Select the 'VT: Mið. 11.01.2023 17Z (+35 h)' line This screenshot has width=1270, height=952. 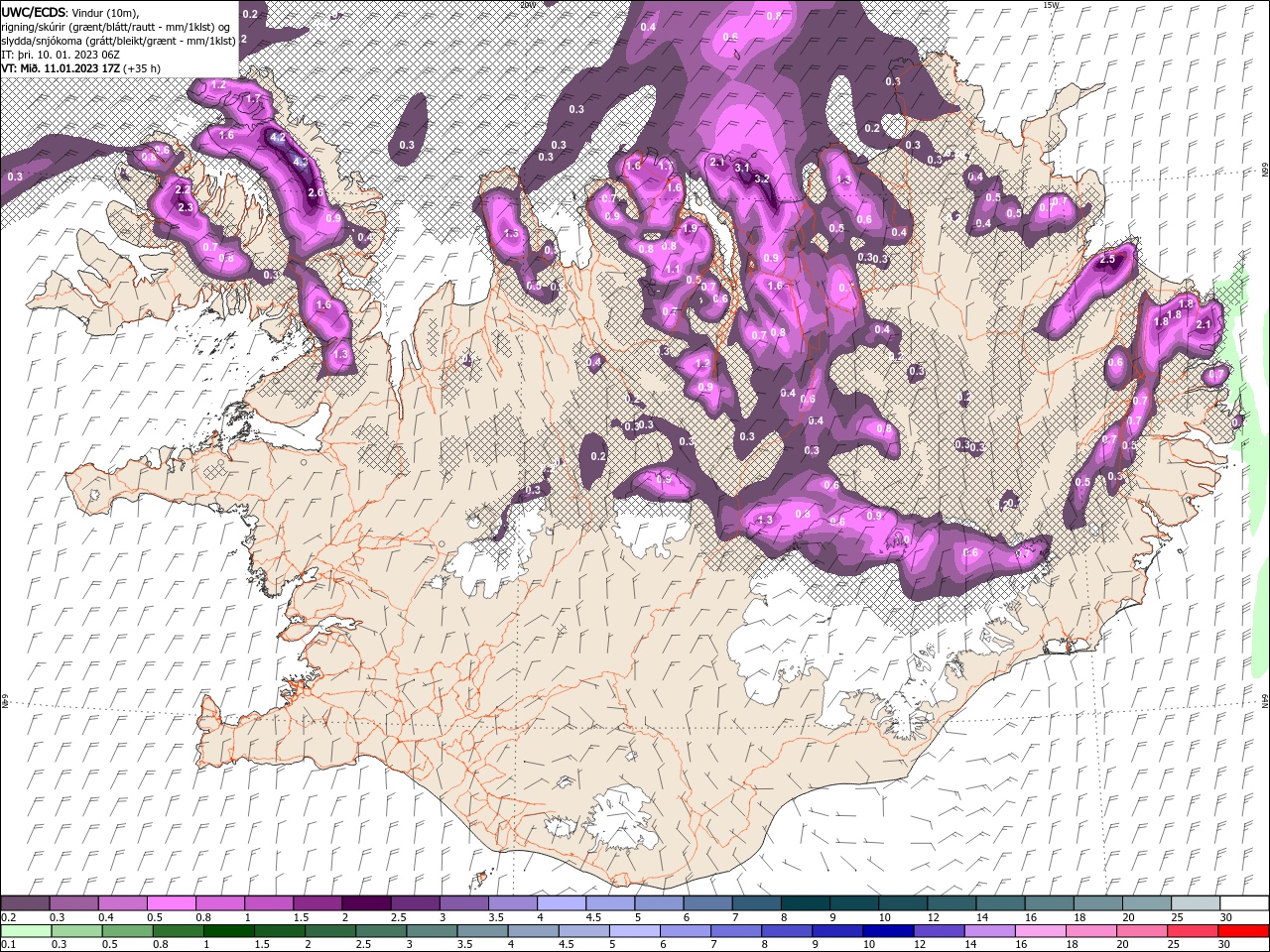(x=81, y=68)
